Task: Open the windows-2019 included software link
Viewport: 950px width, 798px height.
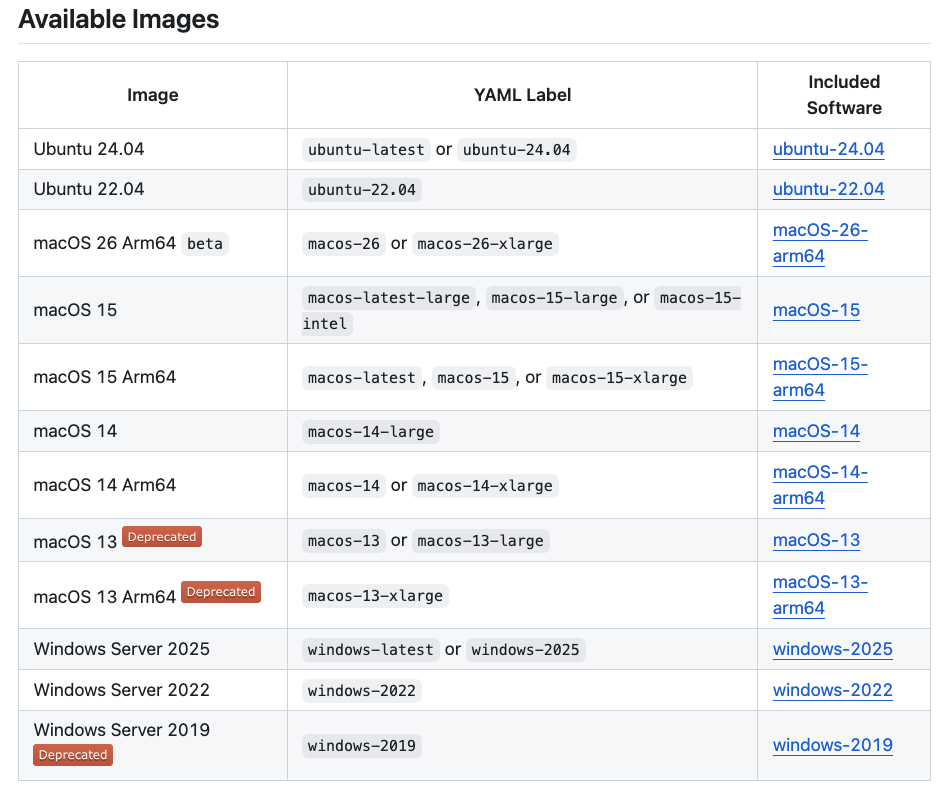Action: tap(832, 745)
